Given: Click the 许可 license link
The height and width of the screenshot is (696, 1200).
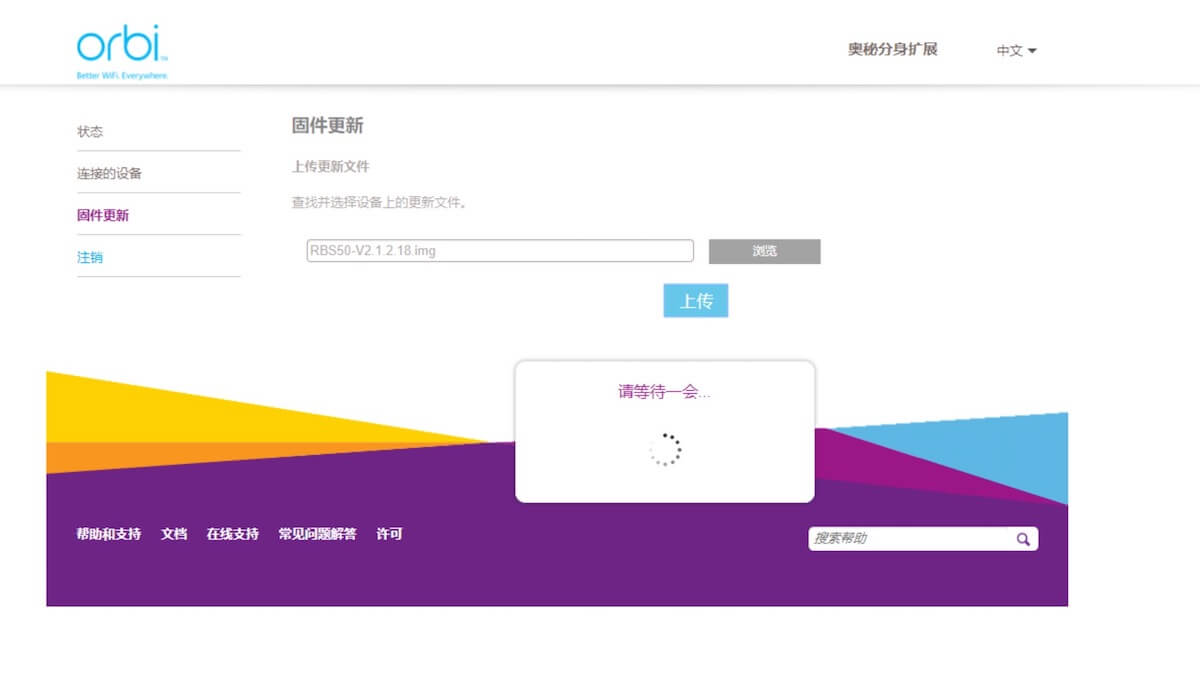Looking at the screenshot, I should [390, 534].
